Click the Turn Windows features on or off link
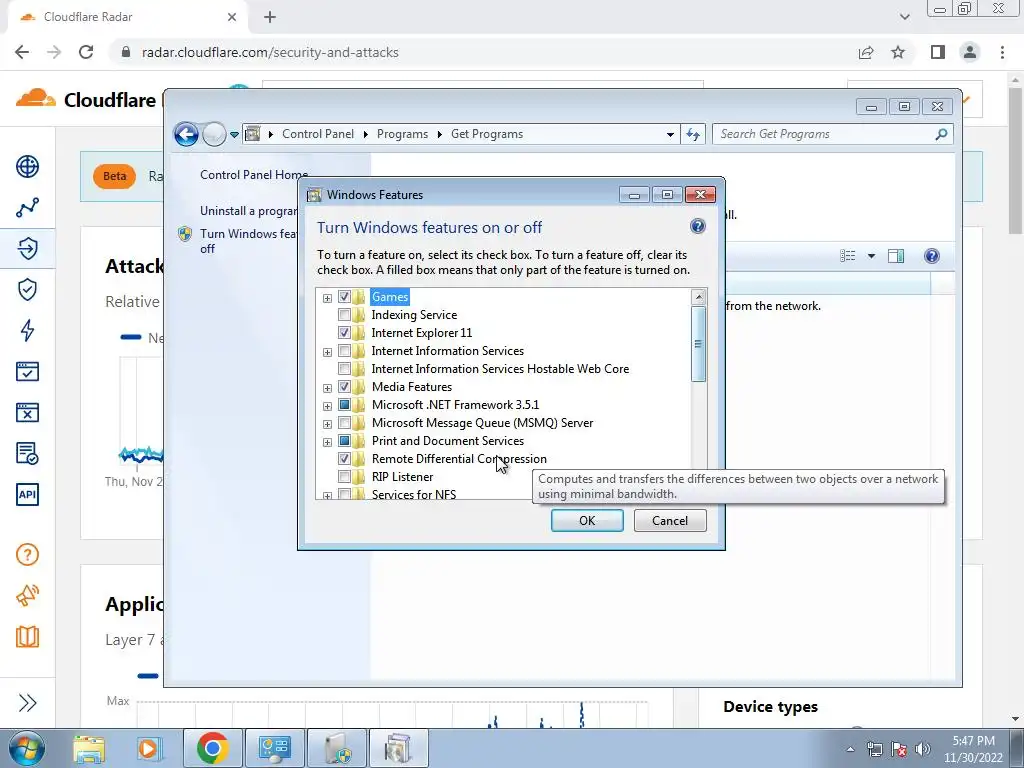1024x768 pixels. pos(248,241)
